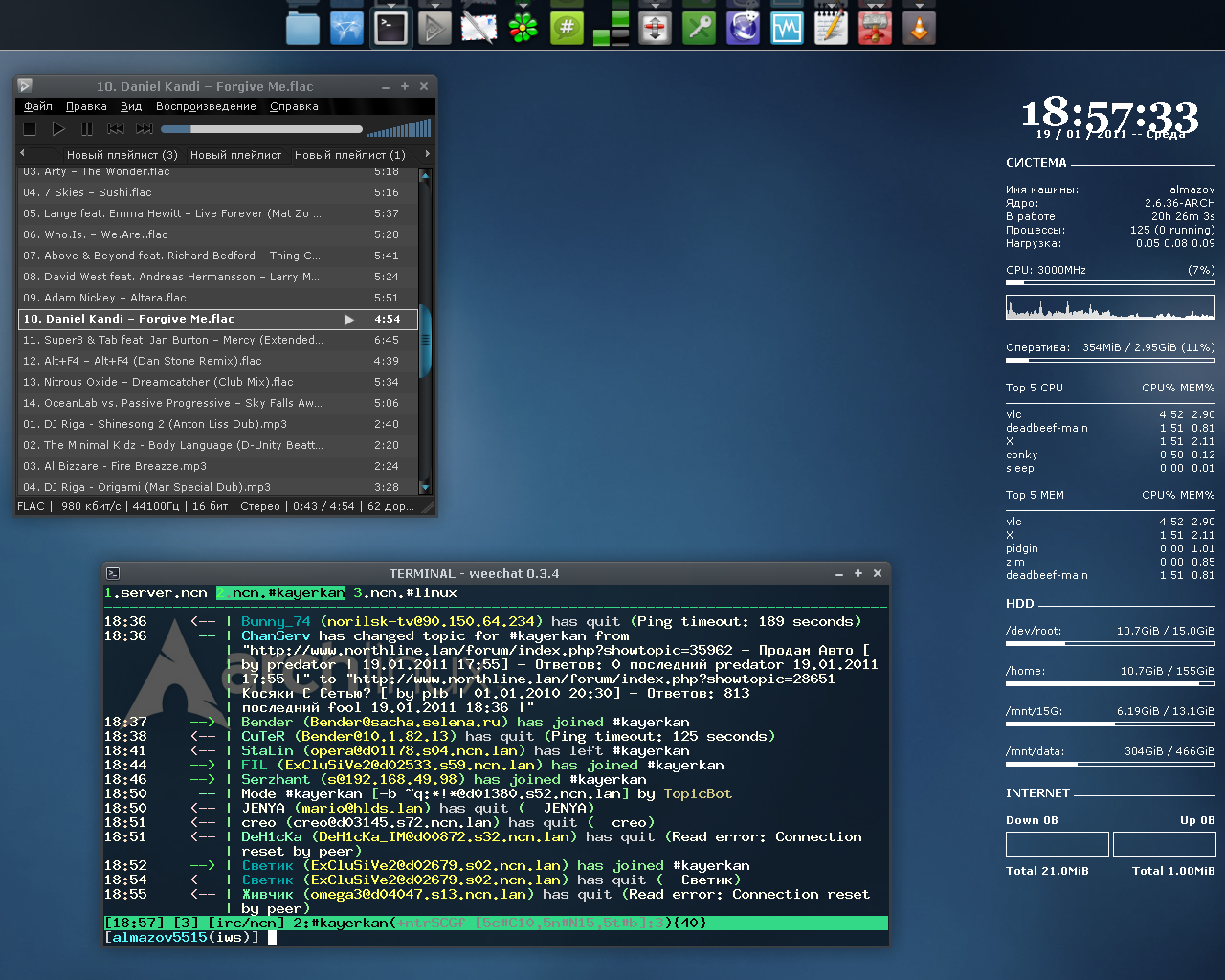Select track 07. Above & Beyond feat. Richard Bedford

click(218, 256)
